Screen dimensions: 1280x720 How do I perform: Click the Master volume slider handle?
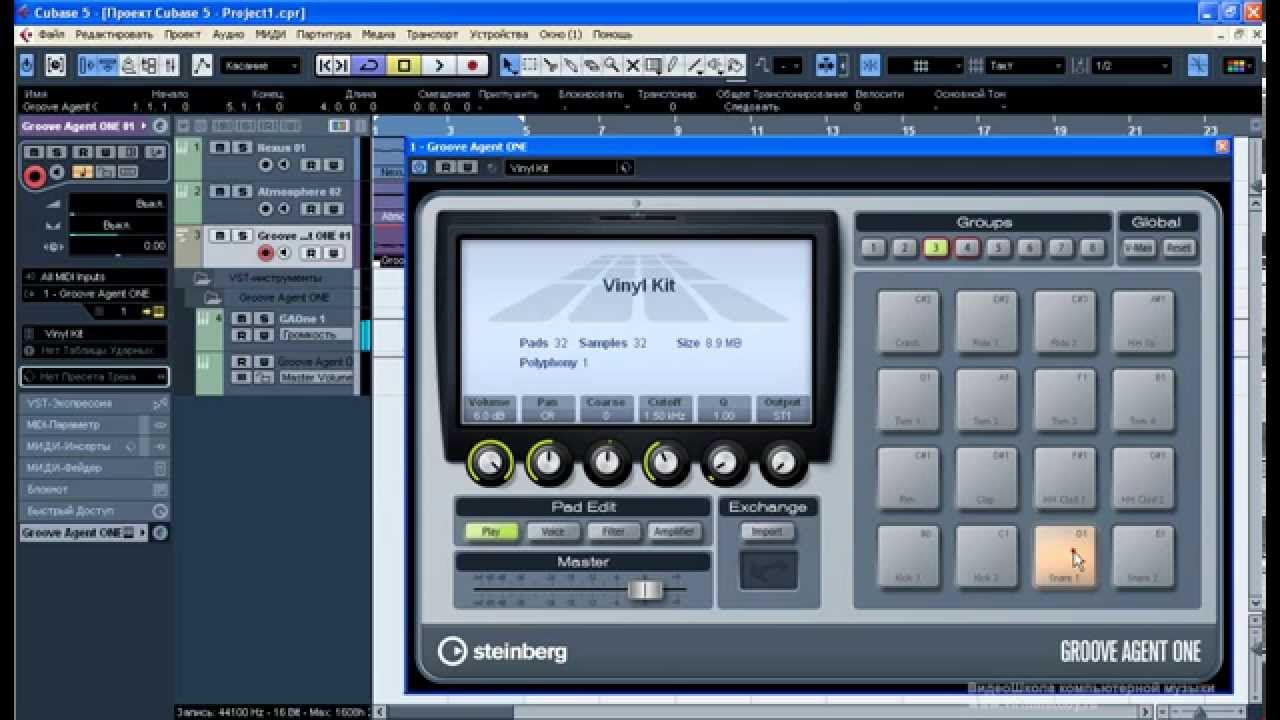[645, 590]
